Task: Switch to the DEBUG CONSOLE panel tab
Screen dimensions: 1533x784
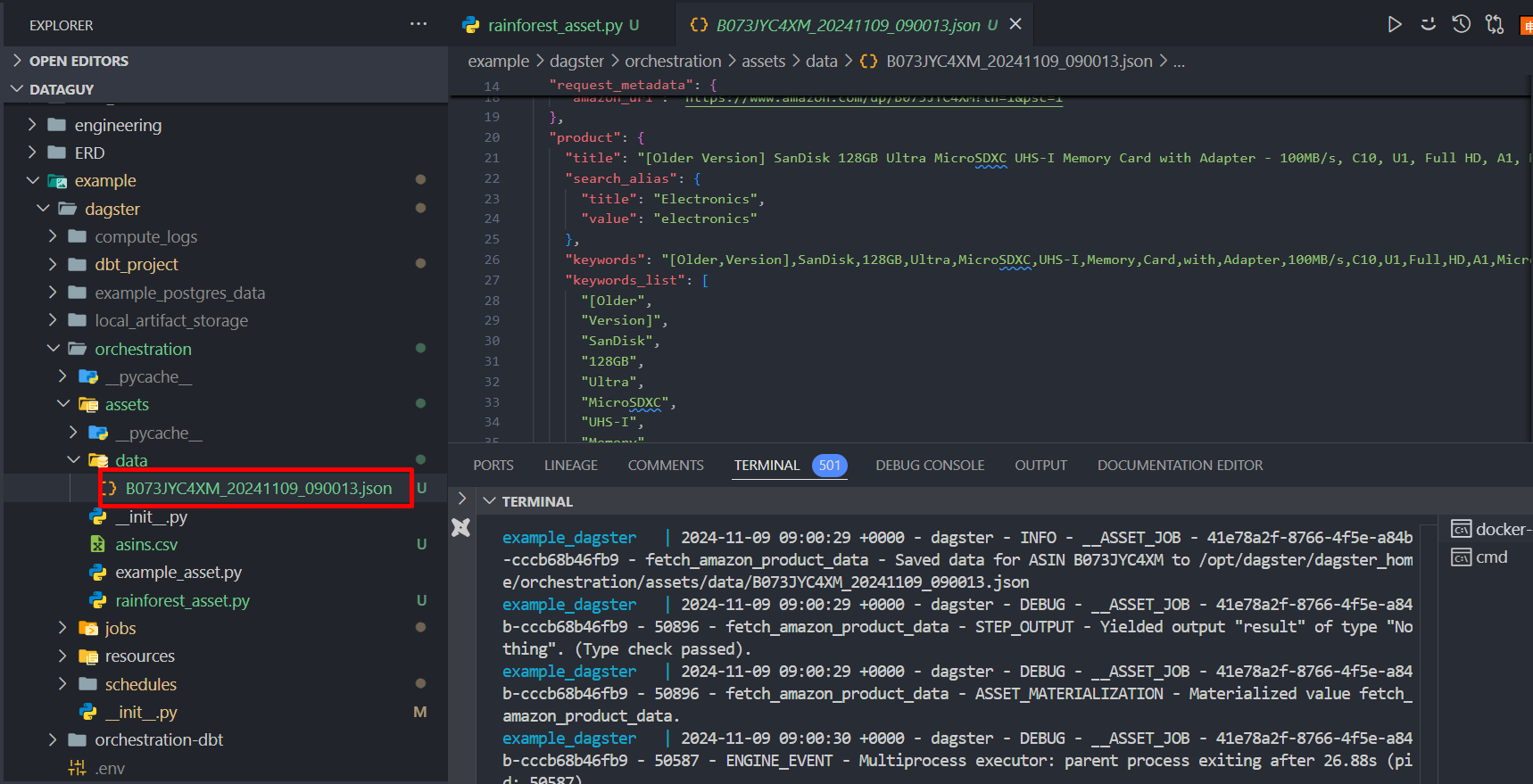Action: click(930, 466)
